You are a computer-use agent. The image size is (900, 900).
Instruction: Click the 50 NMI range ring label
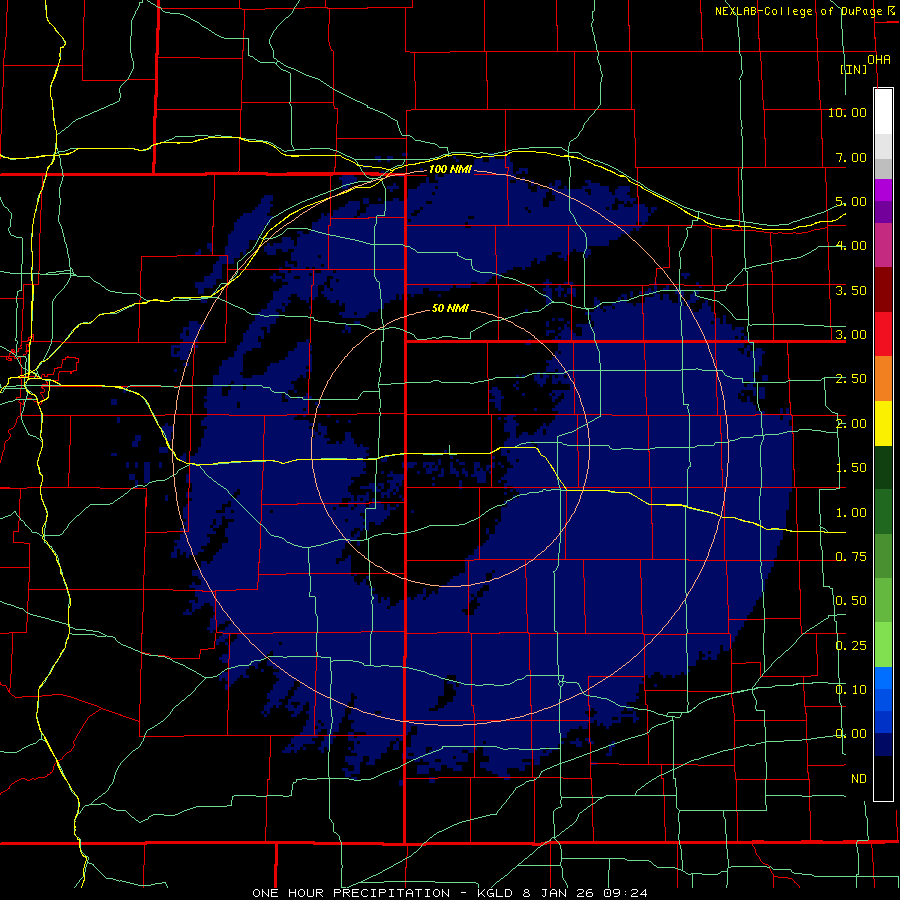450,309
